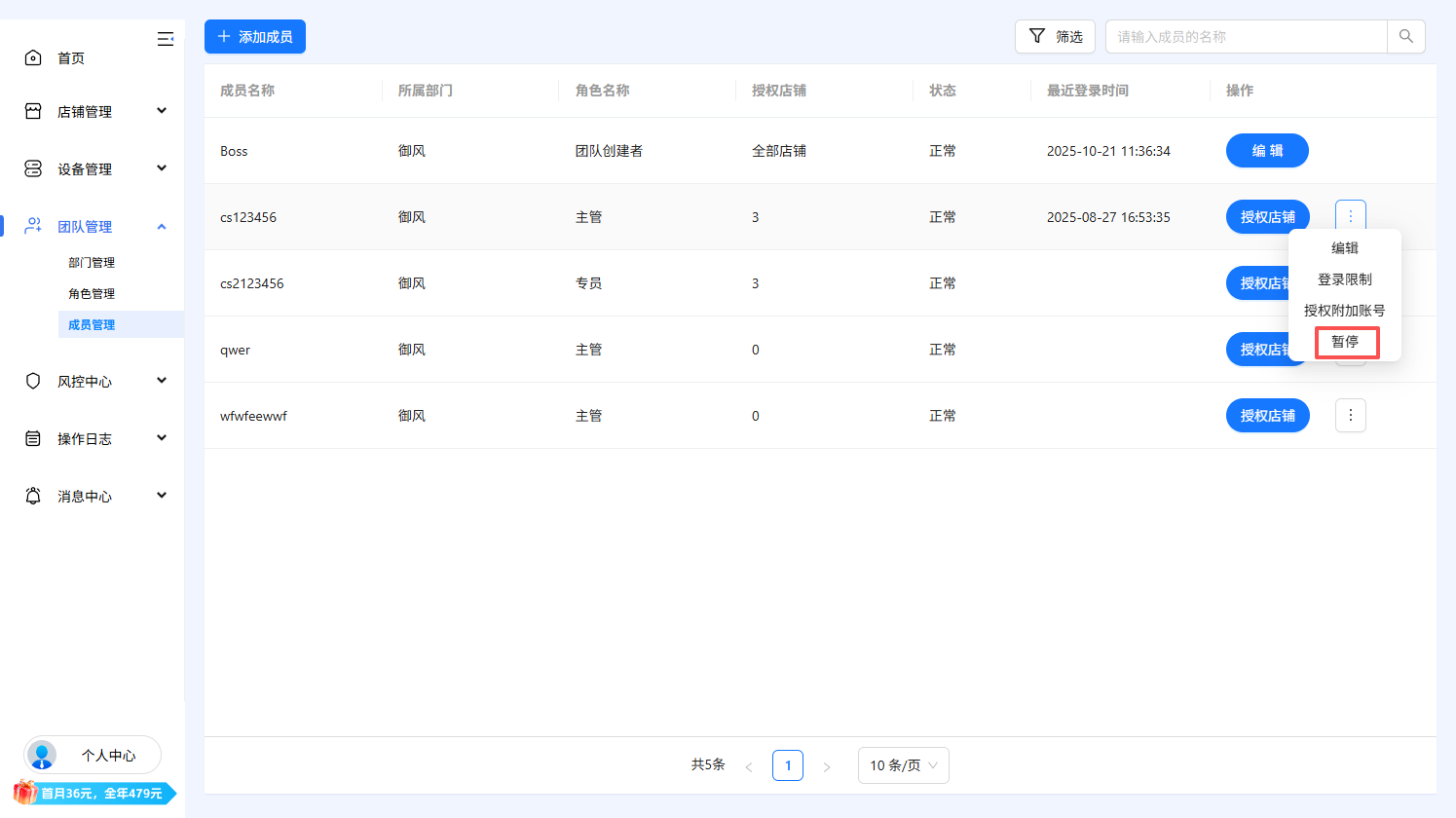Open 风控中心 via the shield icon
The width and height of the screenshot is (1456, 818).
tap(33, 381)
